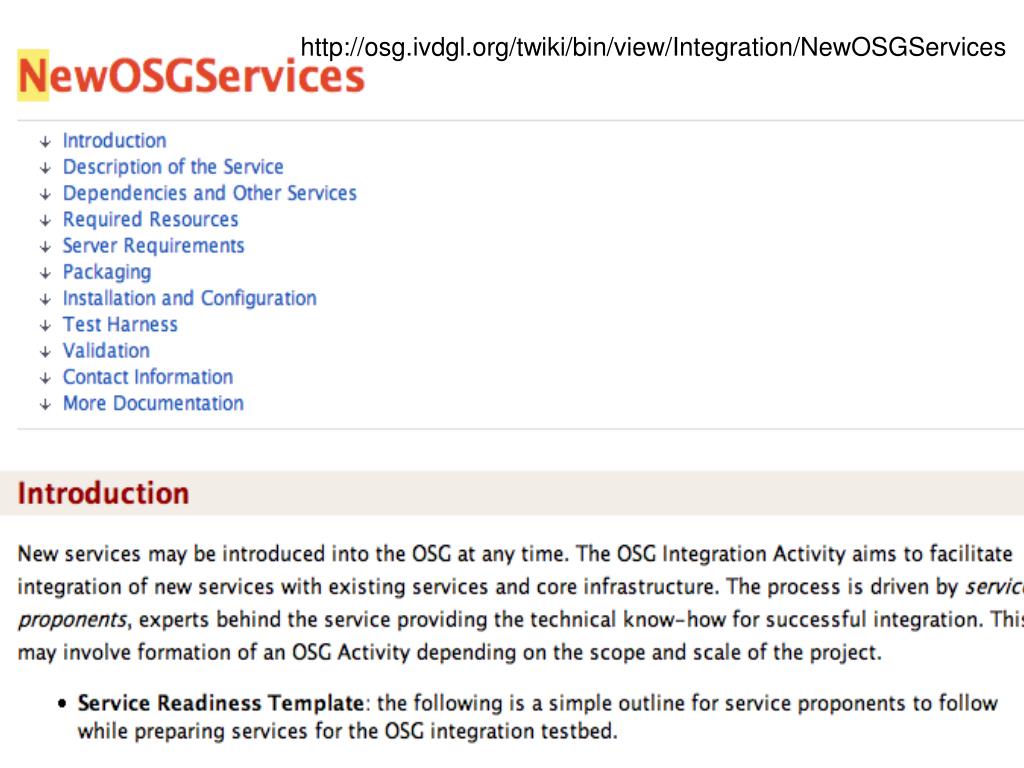Viewport: 1024px width, 768px height.
Task: Open the Server Requirements link
Action: [x=153, y=246]
